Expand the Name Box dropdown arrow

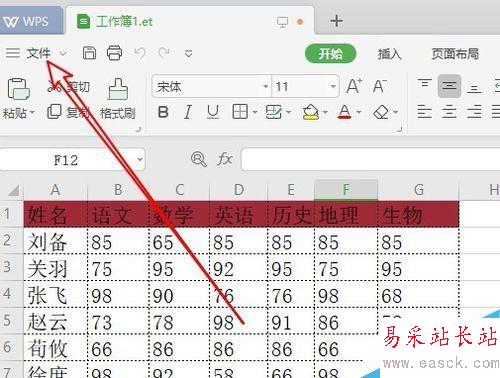tap(140, 159)
